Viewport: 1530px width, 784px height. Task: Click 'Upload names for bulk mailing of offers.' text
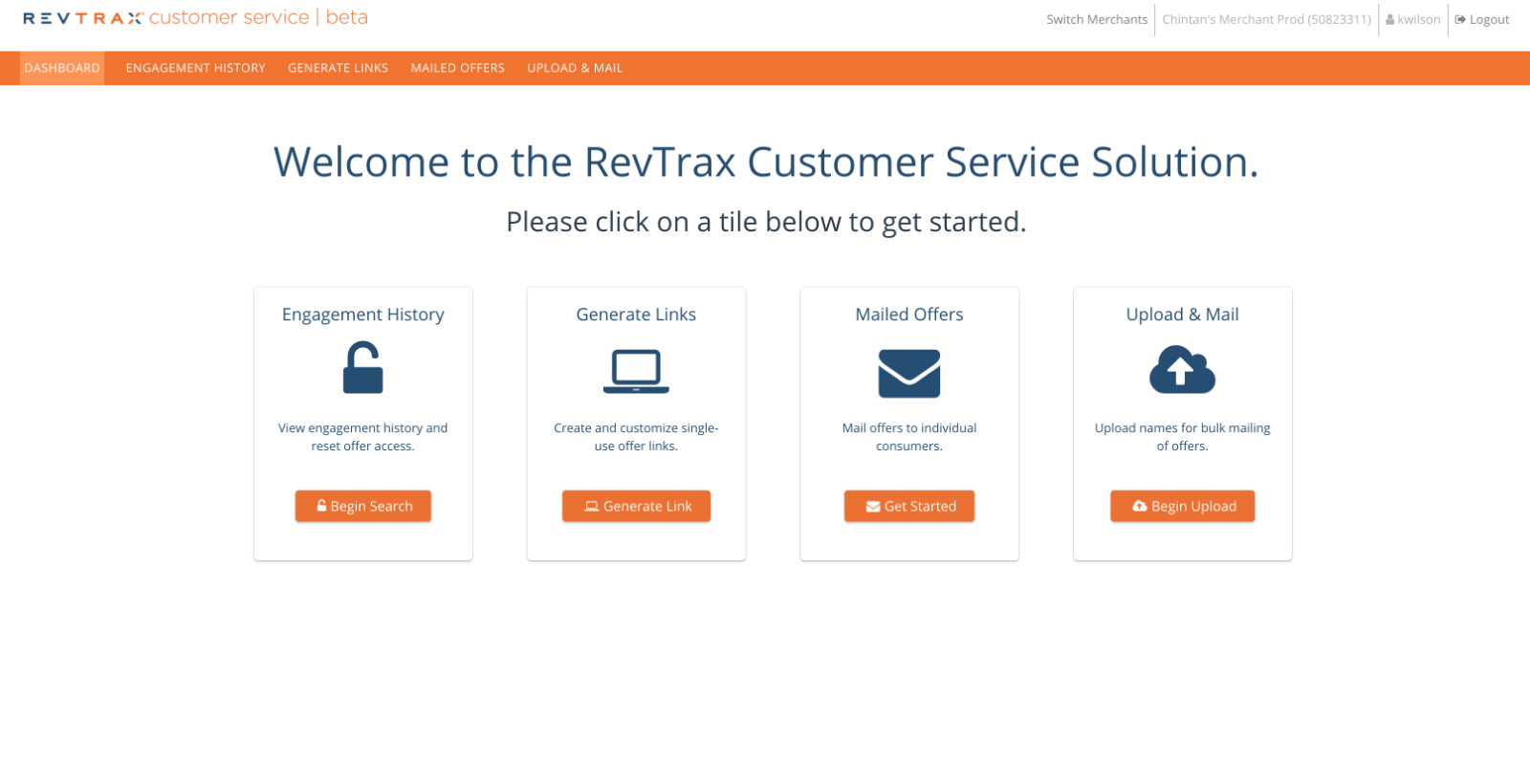pos(1182,437)
